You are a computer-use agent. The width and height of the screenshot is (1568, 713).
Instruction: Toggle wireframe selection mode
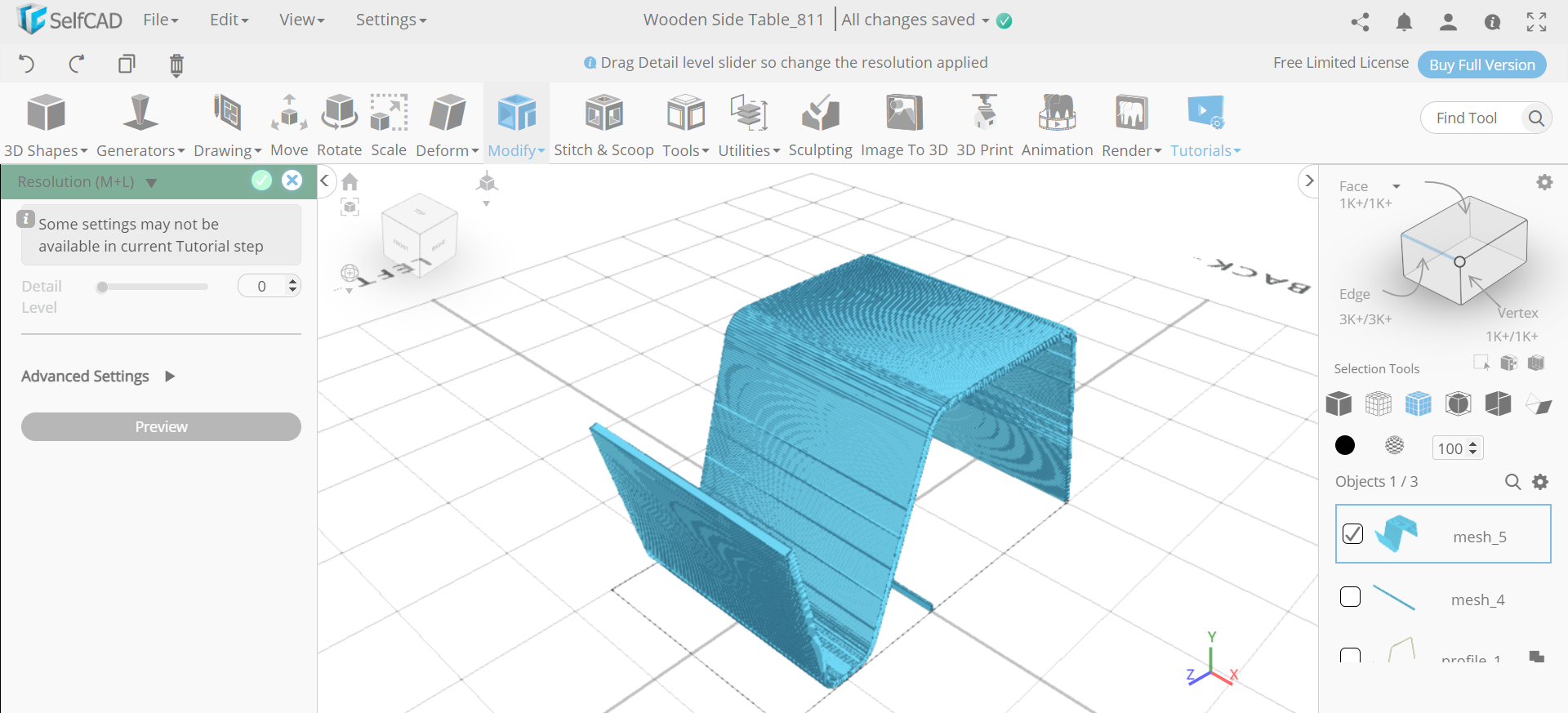(1379, 403)
